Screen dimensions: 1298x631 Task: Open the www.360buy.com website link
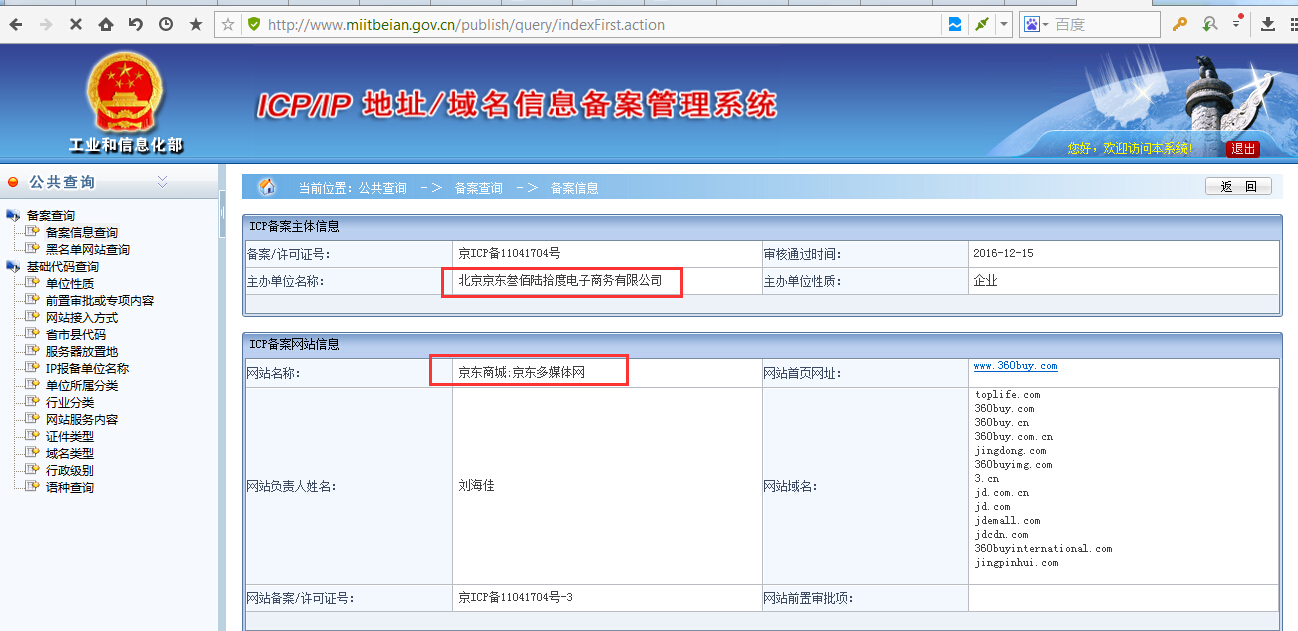1015,366
